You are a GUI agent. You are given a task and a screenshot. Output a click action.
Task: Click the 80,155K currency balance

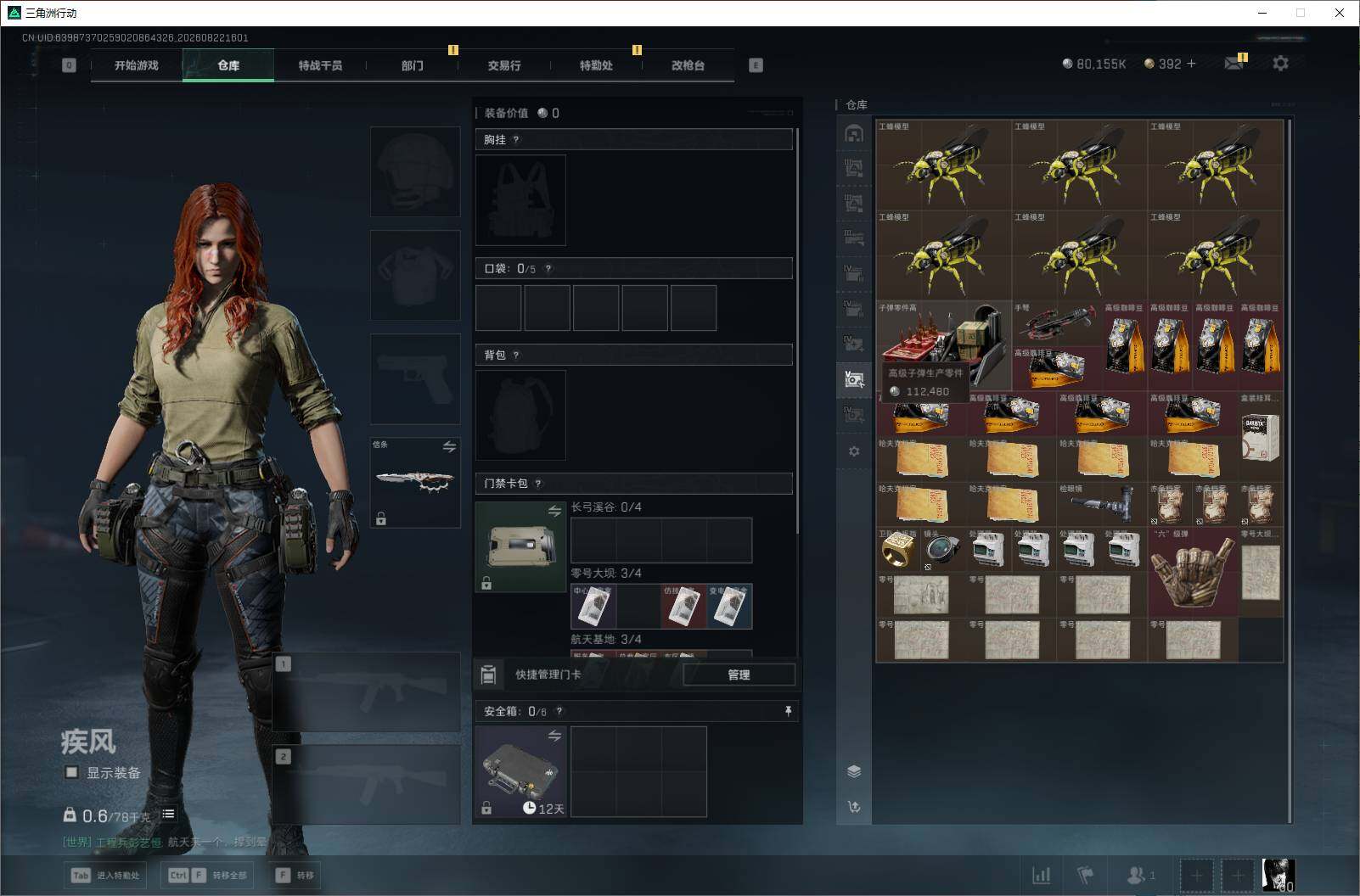pyautogui.click(x=1094, y=64)
